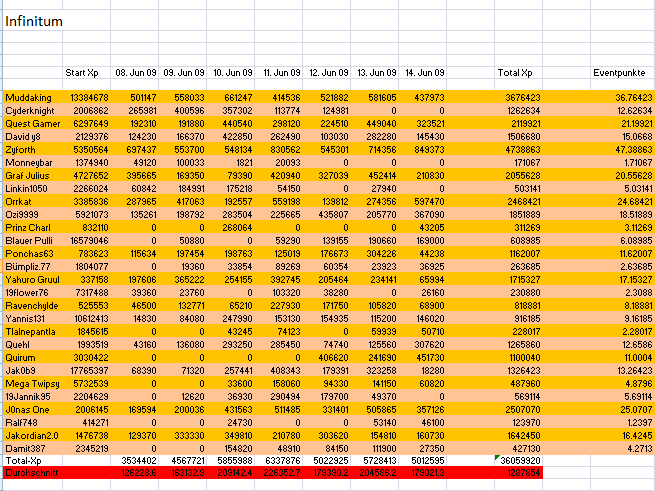Viewport: 655px width, 491px height.
Task: Click the Eventpunkte header cell
Action: pyautogui.click(x=623, y=73)
